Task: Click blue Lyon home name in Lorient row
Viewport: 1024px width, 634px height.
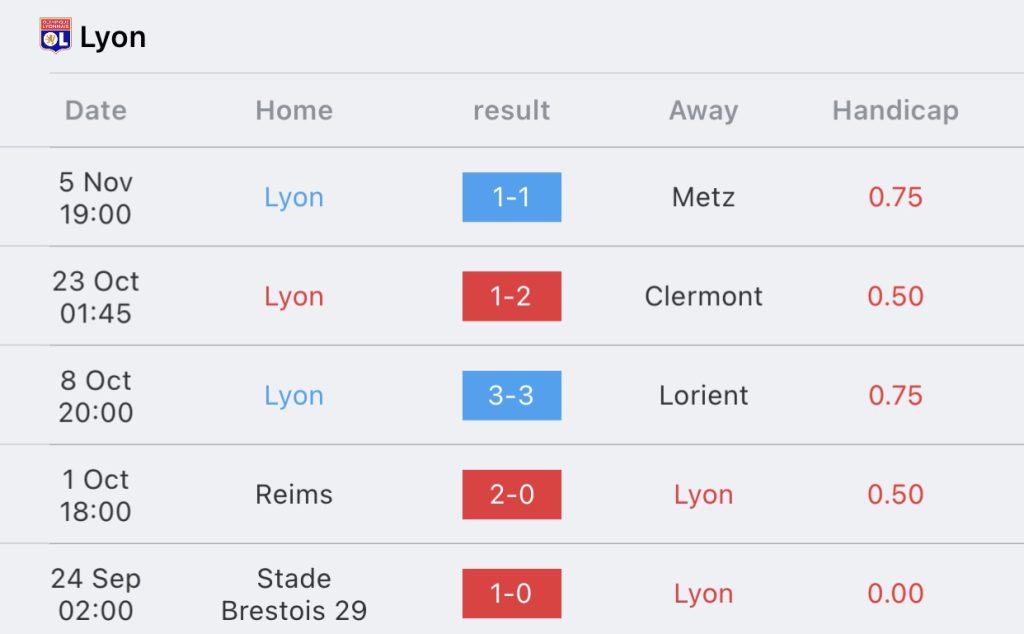Action: pos(294,396)
